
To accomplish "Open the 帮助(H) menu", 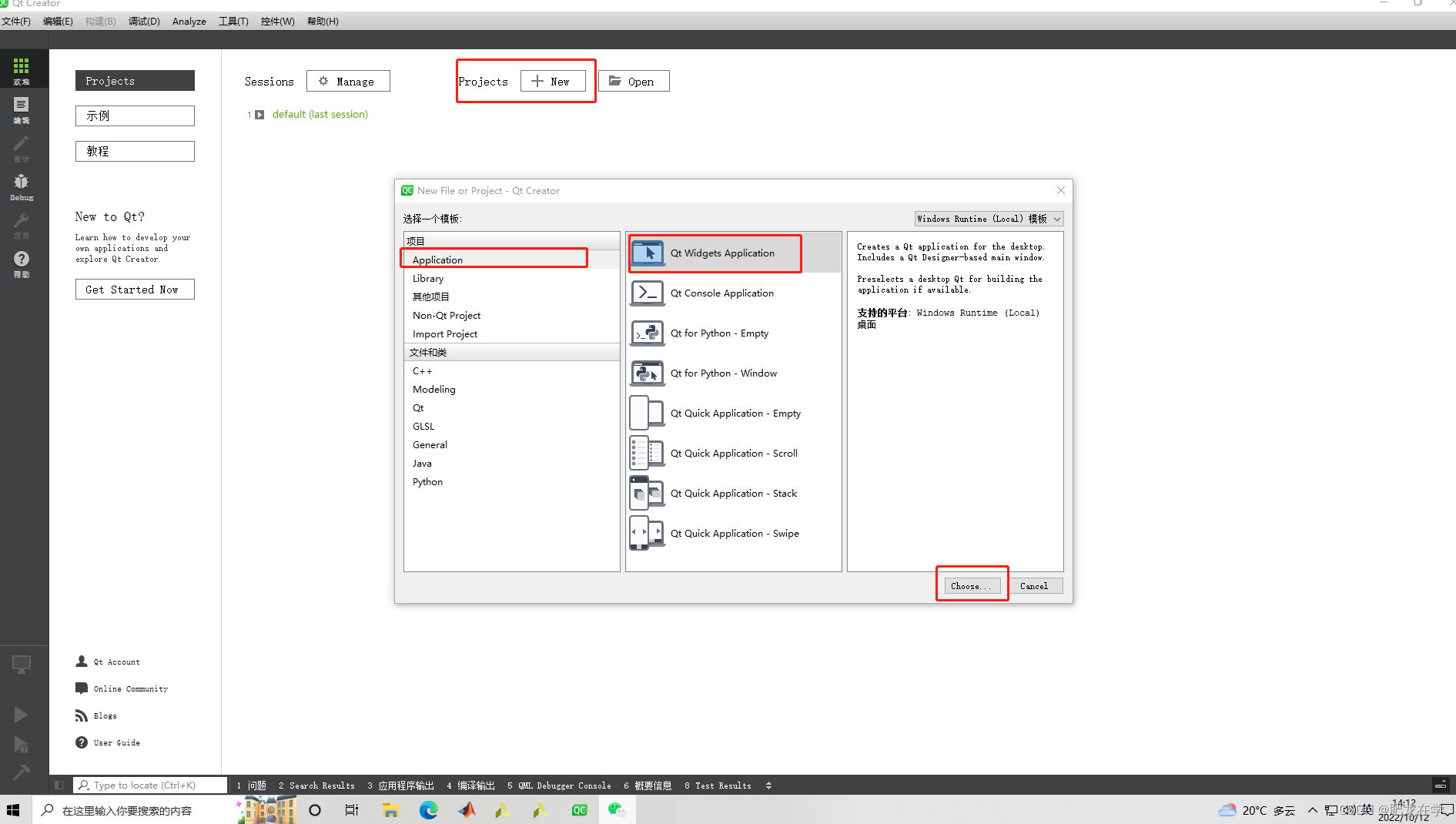I will 323,21.
